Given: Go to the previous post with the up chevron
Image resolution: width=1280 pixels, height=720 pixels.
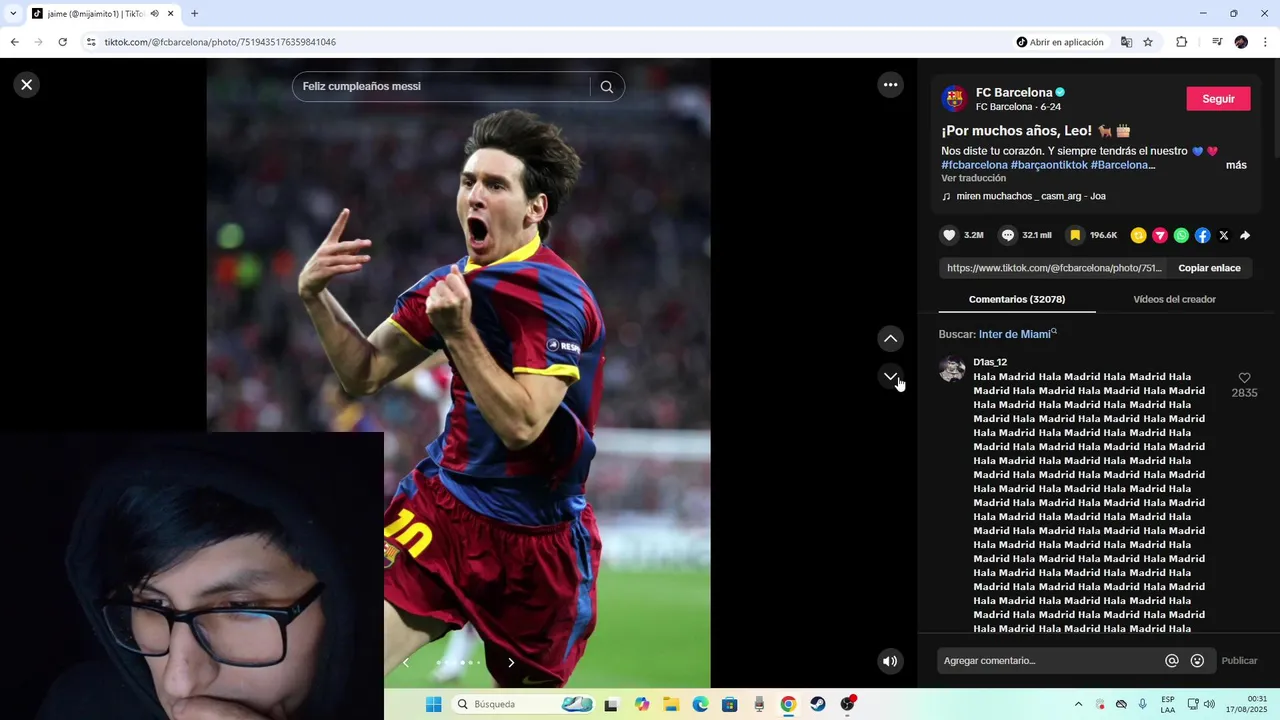Looking at the screenshot, I should (890, 339).
